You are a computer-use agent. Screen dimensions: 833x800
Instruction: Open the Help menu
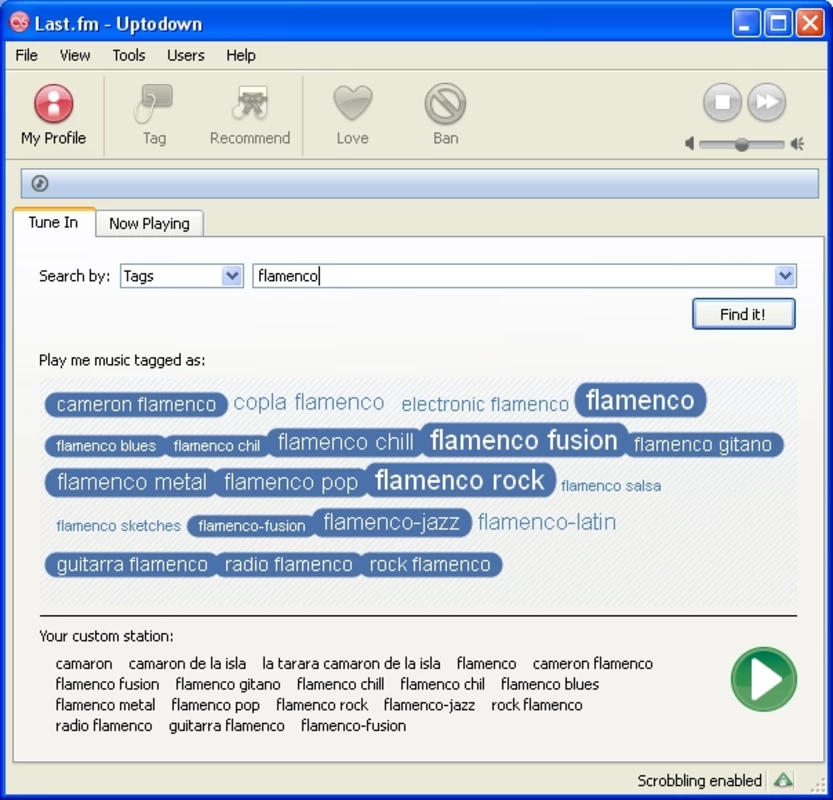[241, 55]
